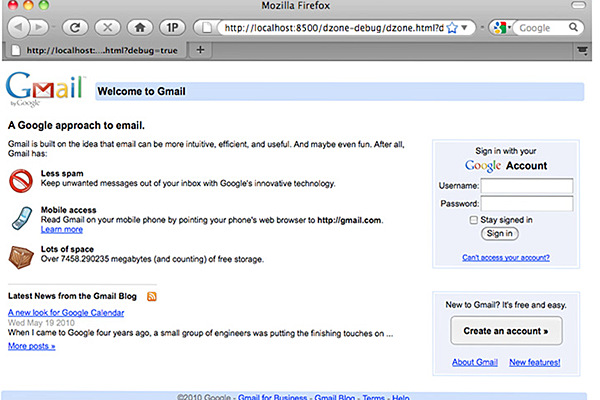Click the Reload page button

click(75, 28)
